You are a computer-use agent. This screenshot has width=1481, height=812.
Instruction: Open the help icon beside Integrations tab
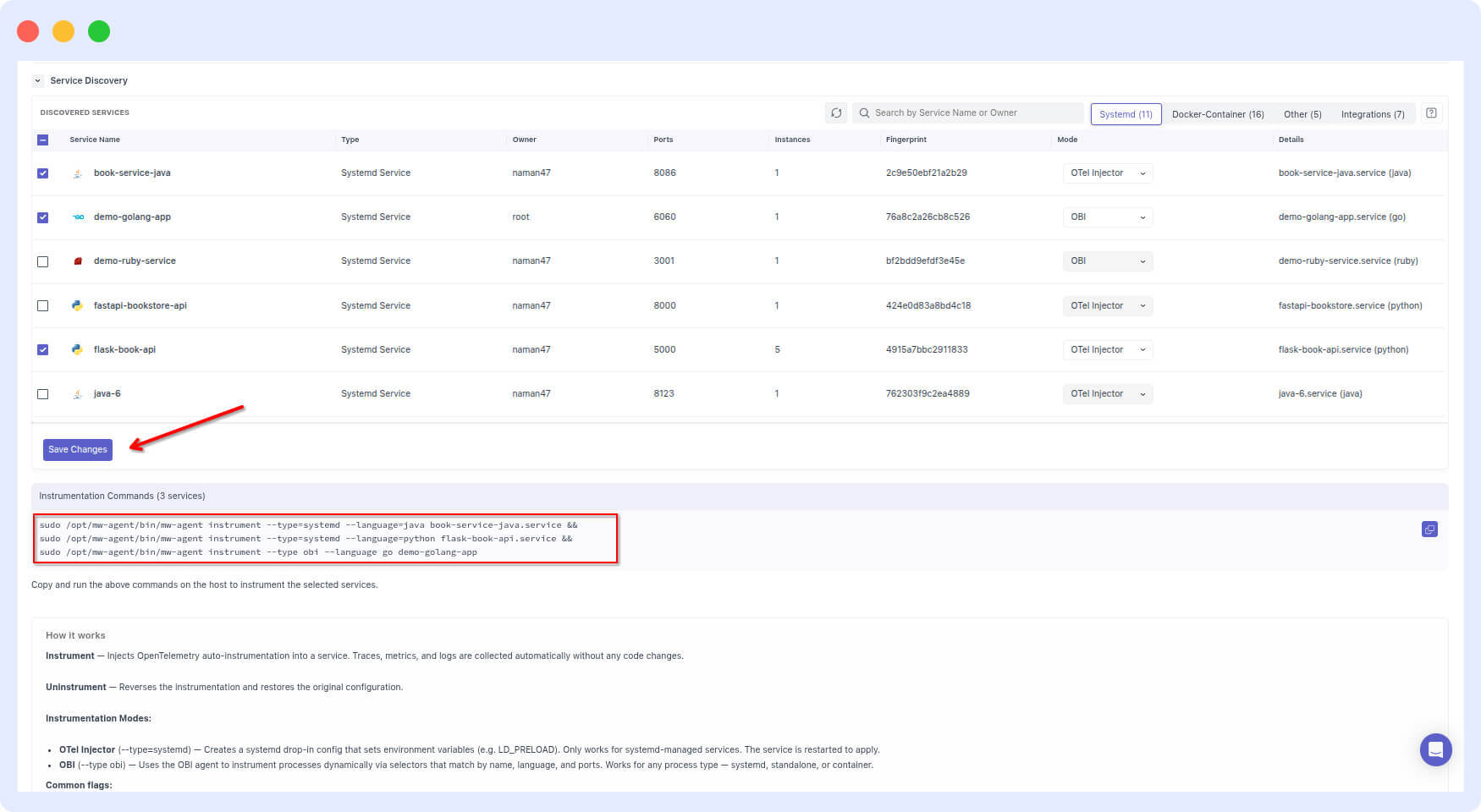[x=1431, y=113]
